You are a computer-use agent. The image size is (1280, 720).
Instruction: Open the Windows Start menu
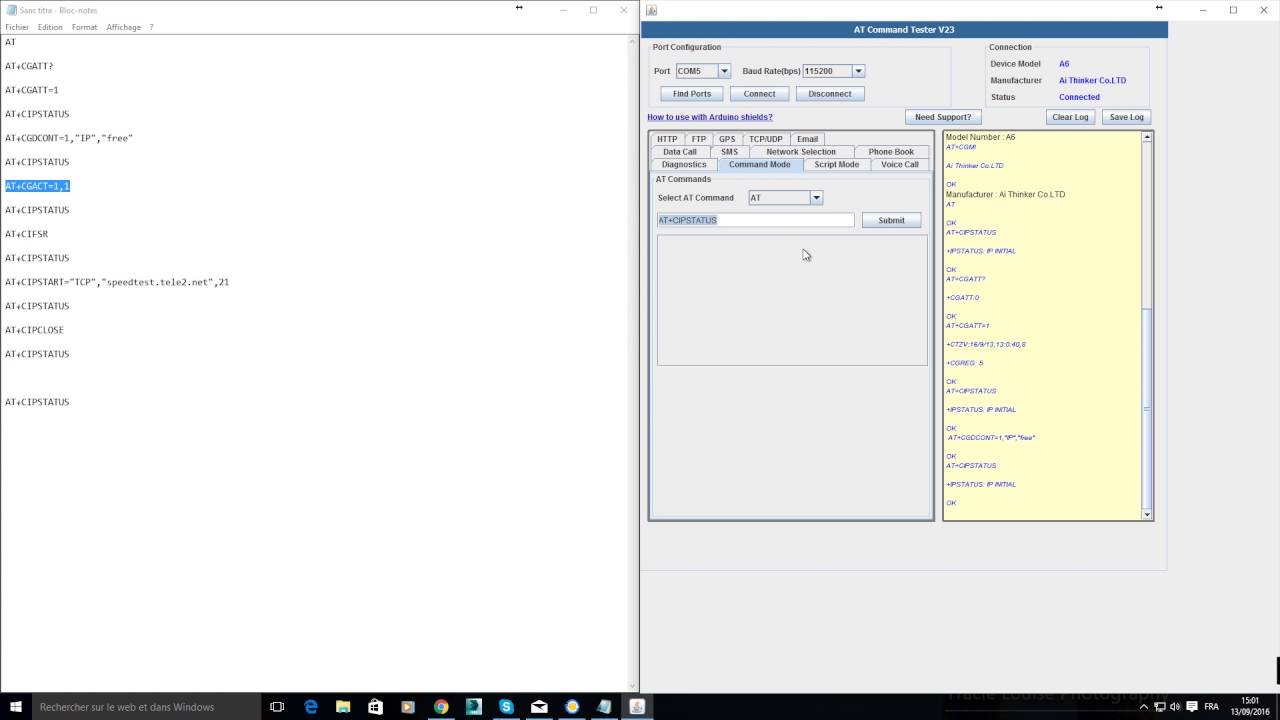click(16, 707)
